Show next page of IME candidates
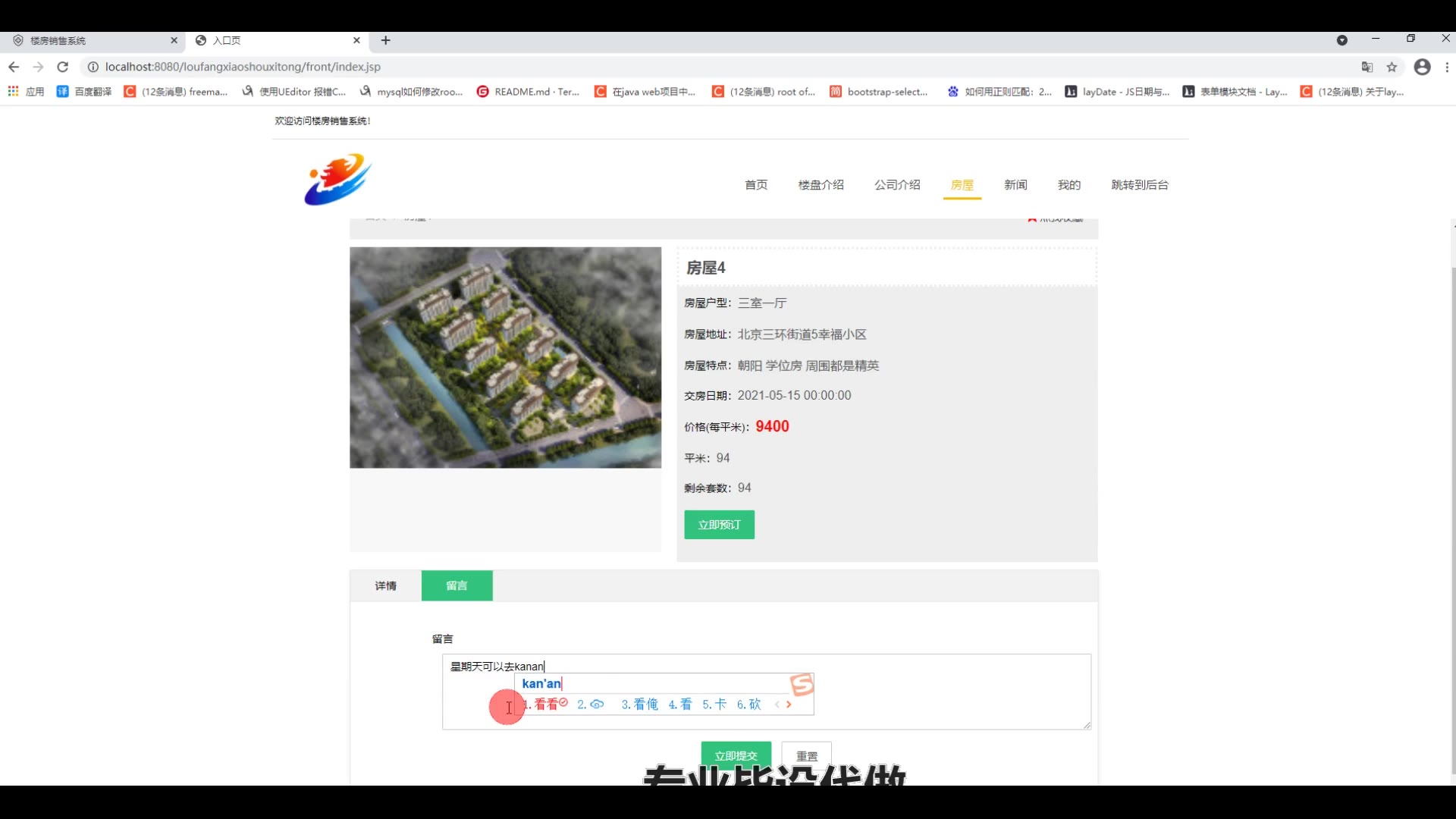Screen dimensions: 1456x819 [x=789, y=704]
